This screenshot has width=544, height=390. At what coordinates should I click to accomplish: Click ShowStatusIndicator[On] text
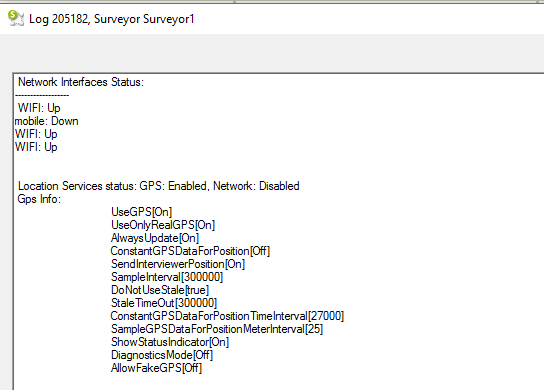(x=170, y=342)
